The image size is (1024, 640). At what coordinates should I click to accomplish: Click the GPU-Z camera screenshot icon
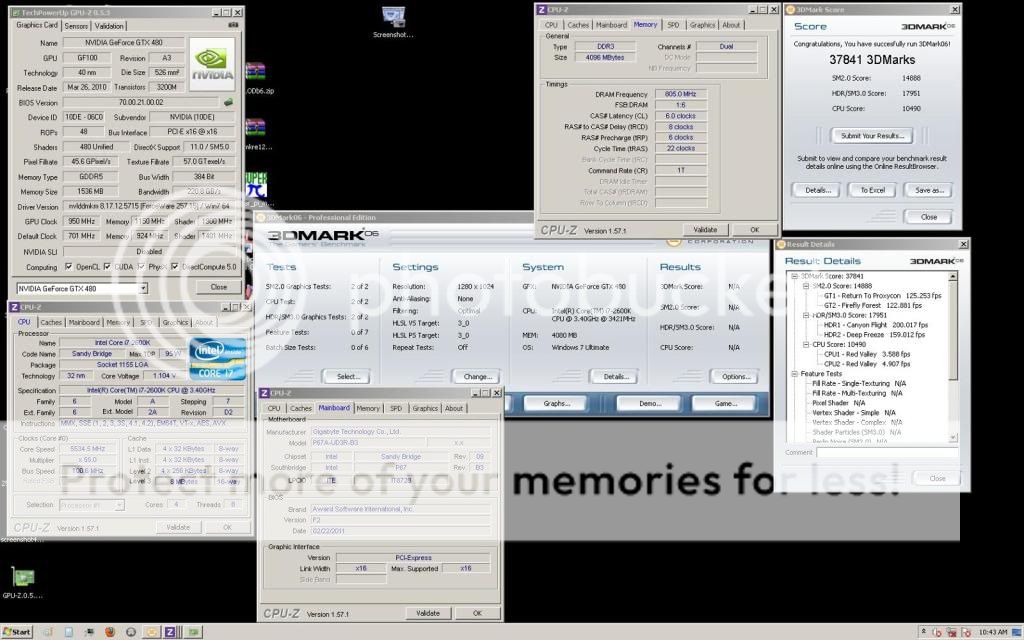coord(233,25)
